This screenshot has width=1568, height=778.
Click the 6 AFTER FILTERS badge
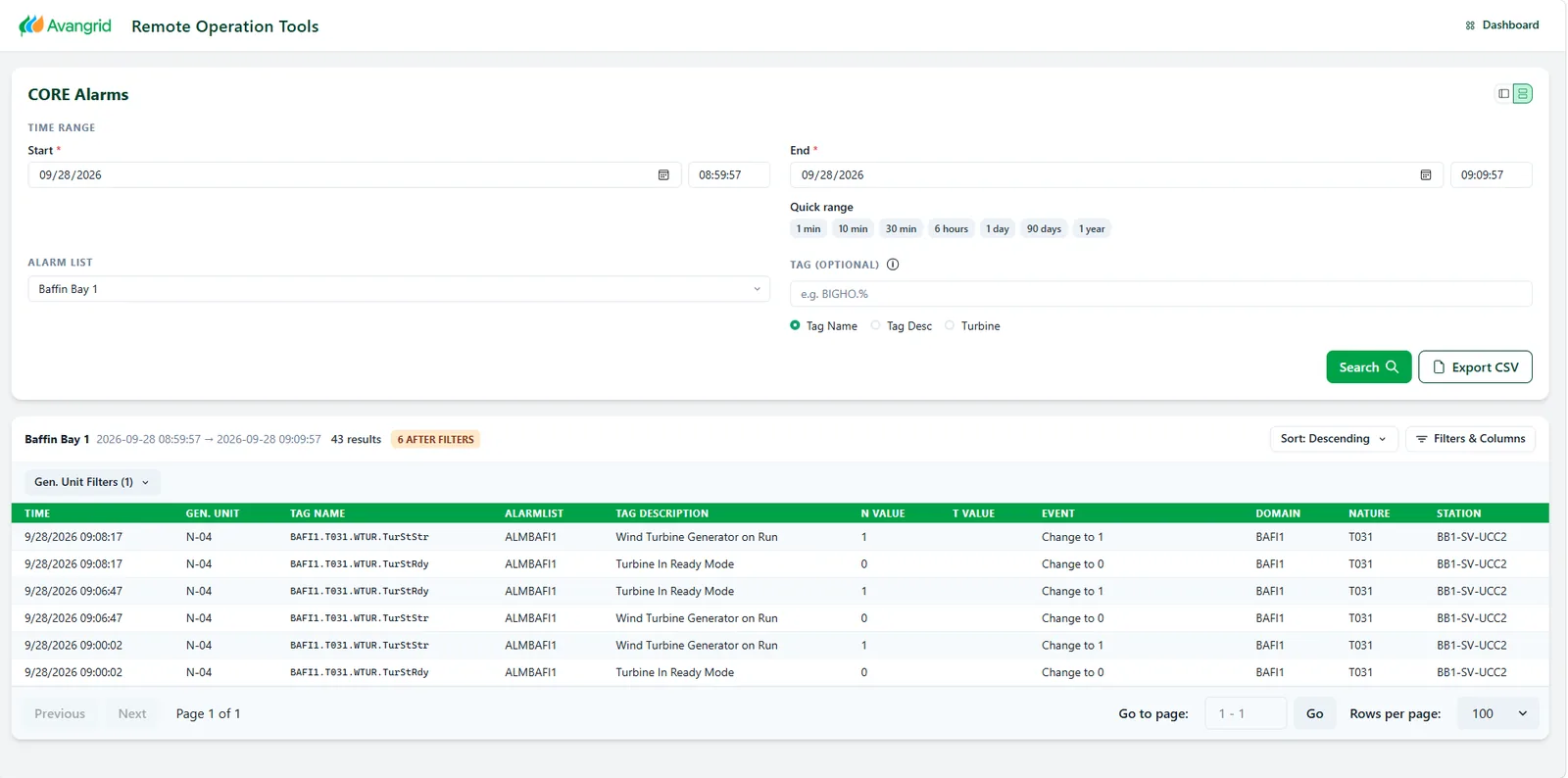coord(435,440)
